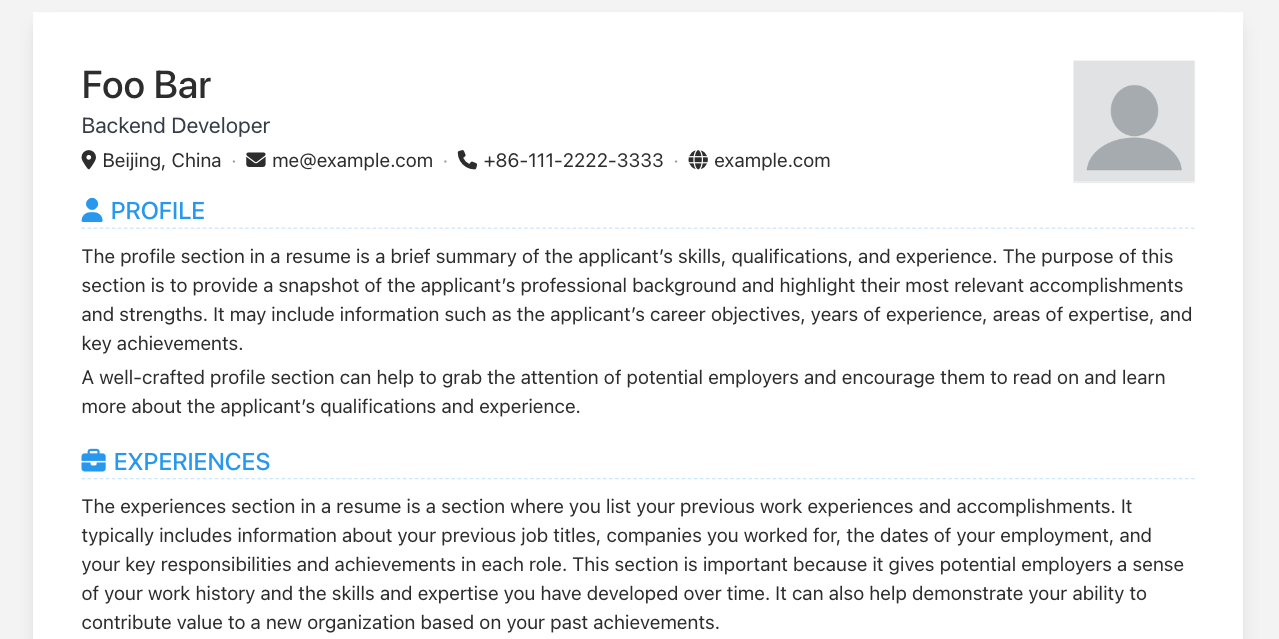
Task: Click the PROFILE section heading
Action: click(x=158, y=210)
